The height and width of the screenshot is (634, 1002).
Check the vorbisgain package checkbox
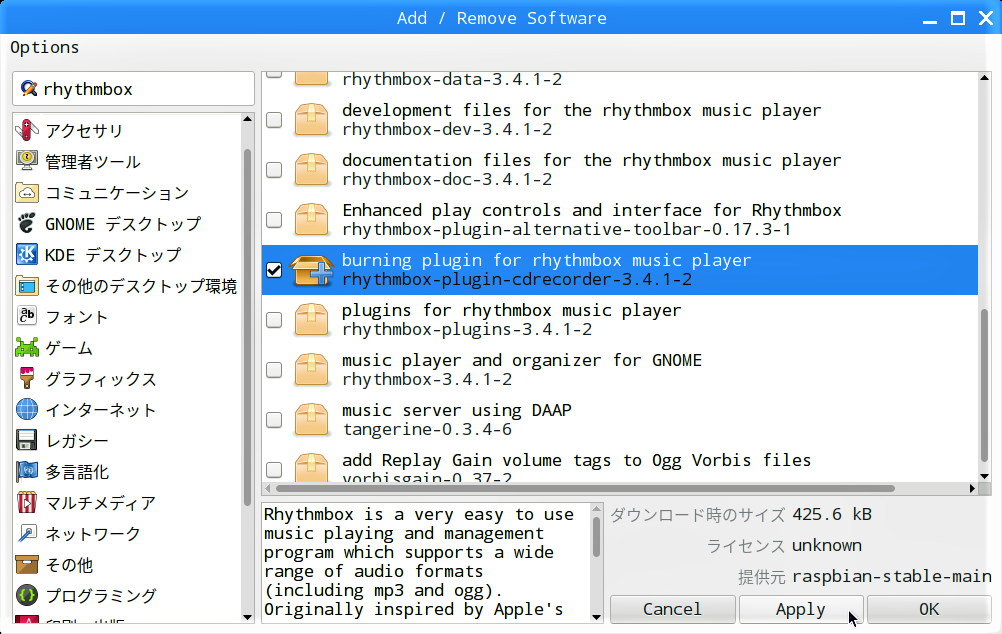click(x=274, y=470)
